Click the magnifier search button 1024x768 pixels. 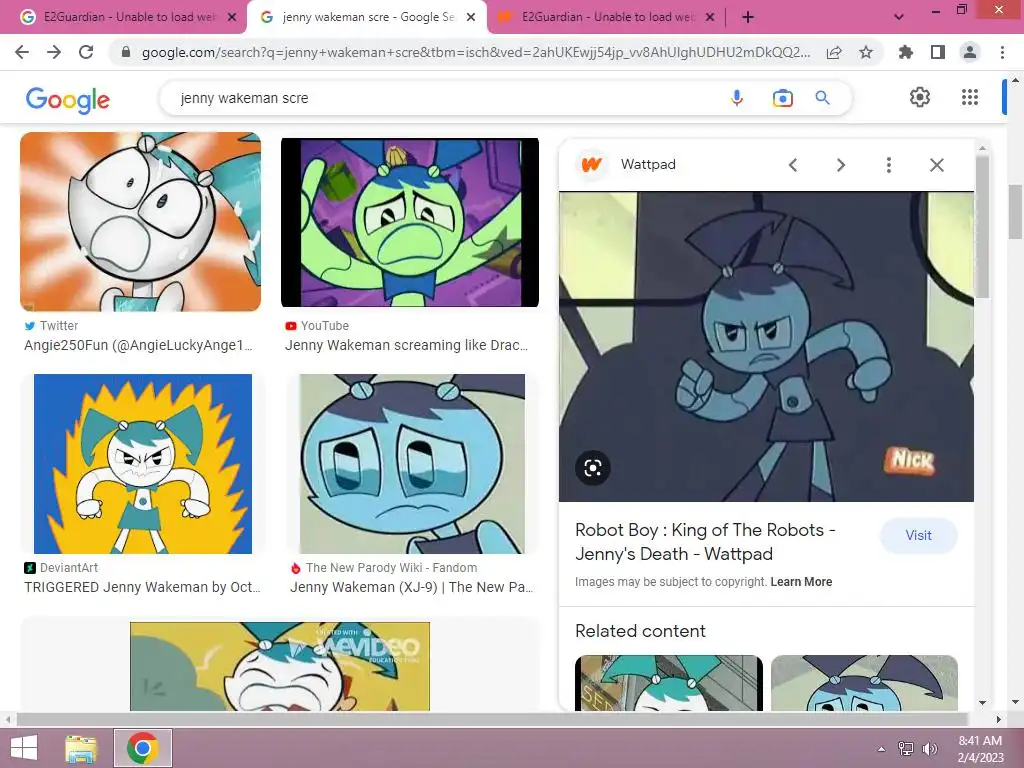click(822, 98)
